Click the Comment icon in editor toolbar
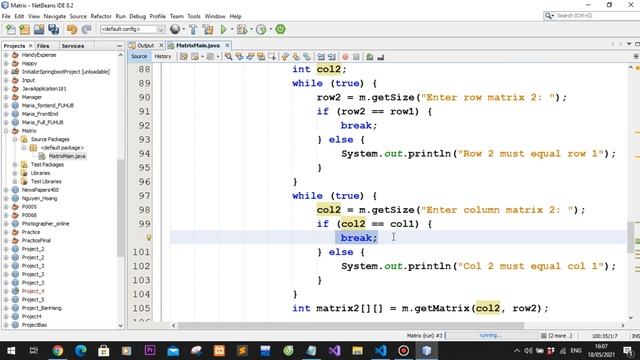The width and height of the screenshot is (640, 360). pos(370,57)
